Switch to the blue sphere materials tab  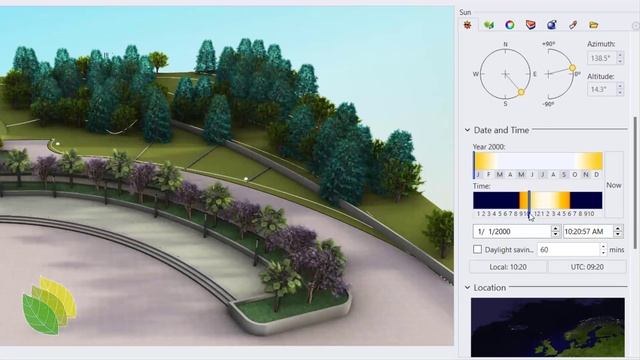(x=551, y=25)
